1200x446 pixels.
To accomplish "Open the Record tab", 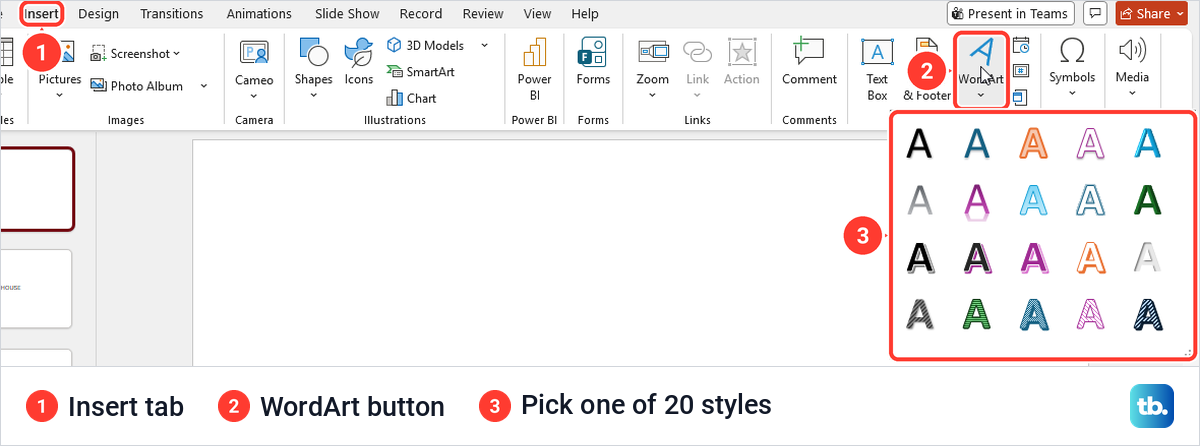I will [421, 14].
